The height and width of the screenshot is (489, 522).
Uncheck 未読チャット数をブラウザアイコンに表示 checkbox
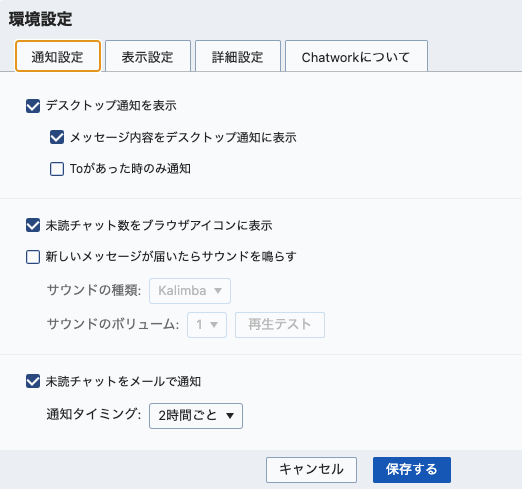pos(33,225)
